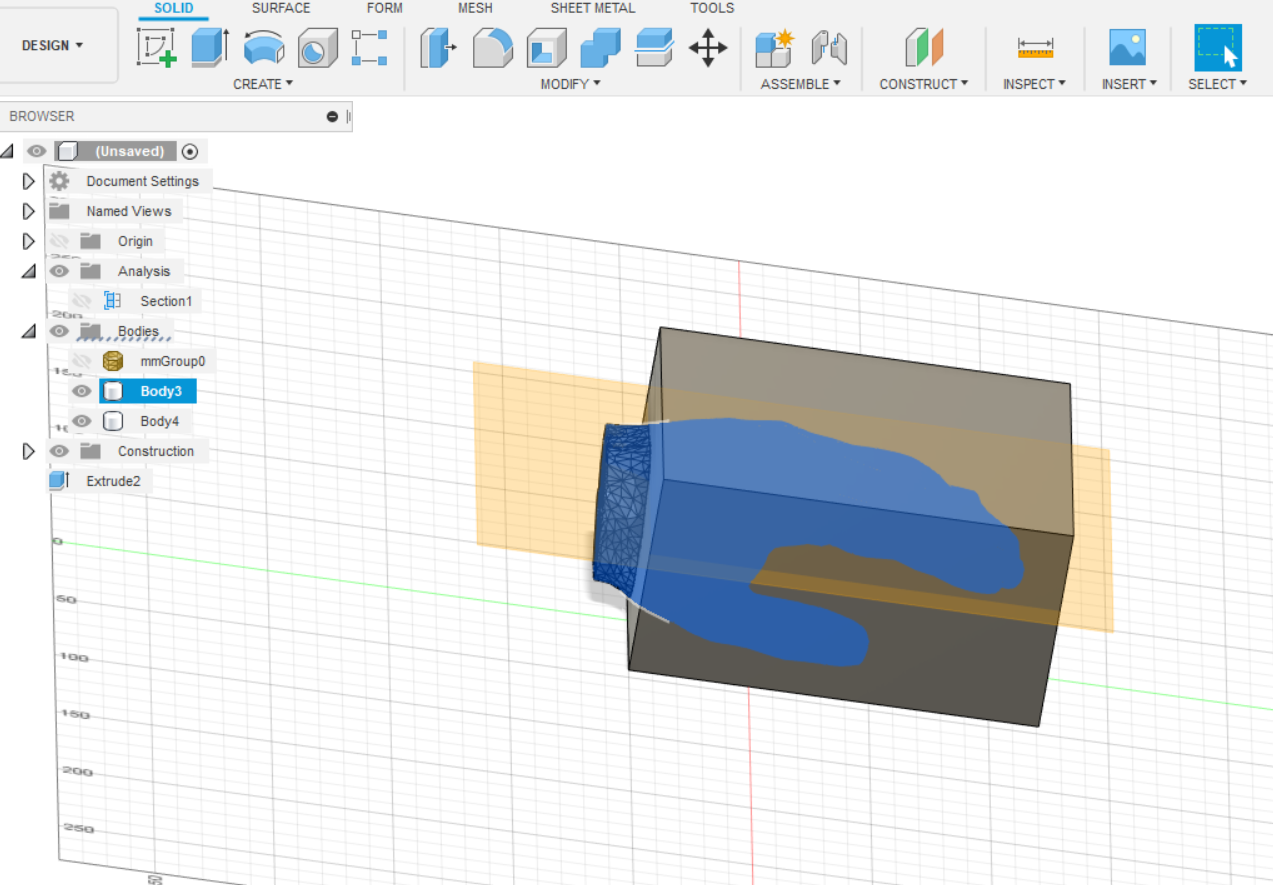Viewport: 1273px width, 885px height.
Task: Expand the Construction folder
Action: coord(28,452)
